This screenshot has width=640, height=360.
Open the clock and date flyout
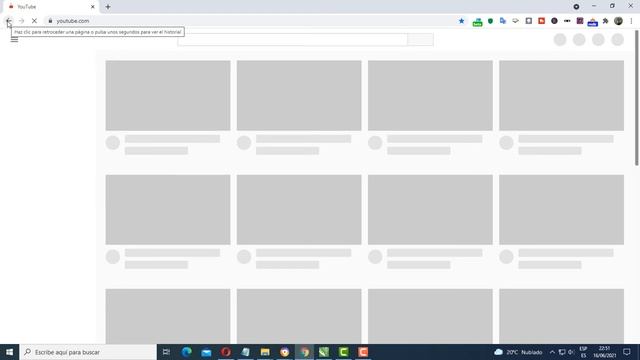(604, 352)
